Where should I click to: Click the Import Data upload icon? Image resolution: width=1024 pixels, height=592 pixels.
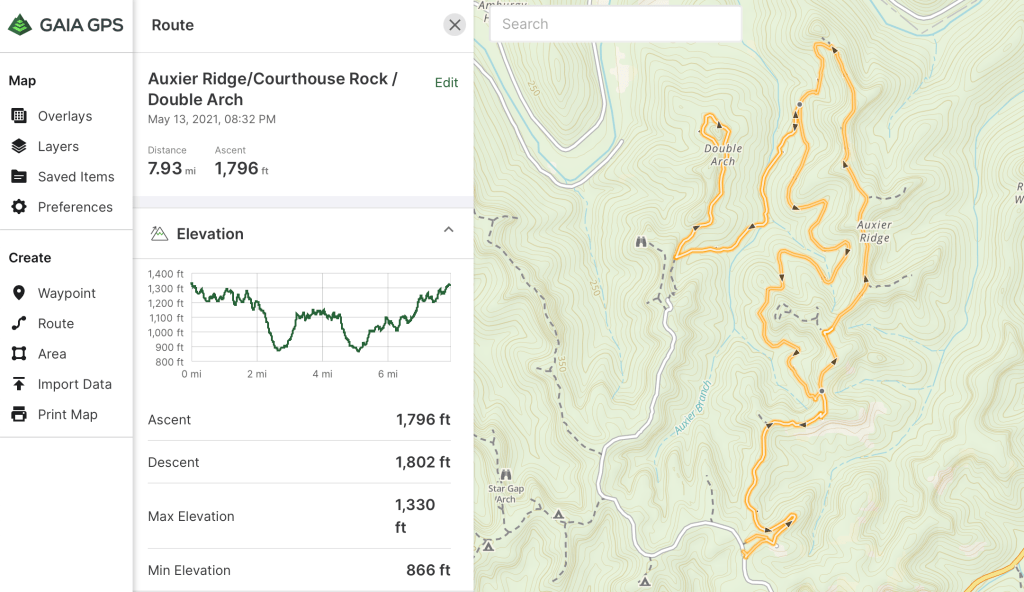click(x=19, y=384)
